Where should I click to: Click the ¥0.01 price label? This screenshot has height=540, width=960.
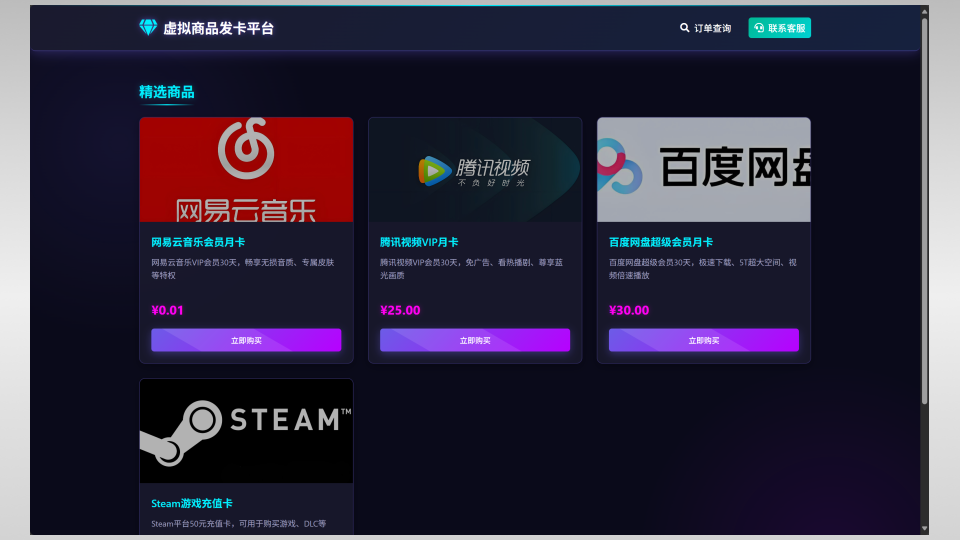pos(168,310)
